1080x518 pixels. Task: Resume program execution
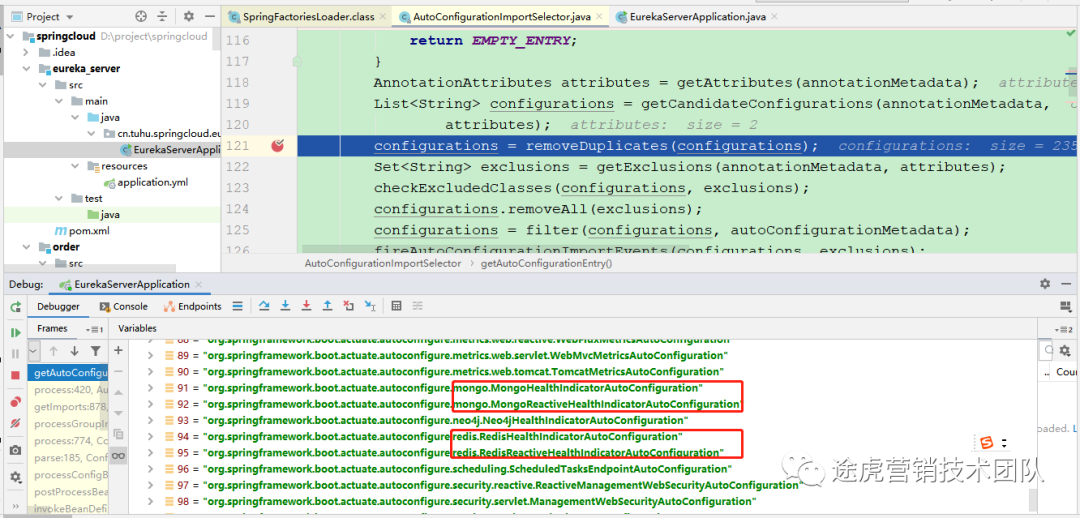(15, 333)
